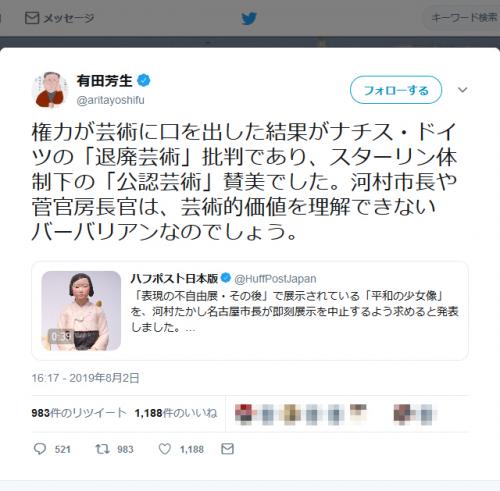Click the verified badge beside 有田芳生
Screen dimensions: 500x491
click(x=144, y=81)
